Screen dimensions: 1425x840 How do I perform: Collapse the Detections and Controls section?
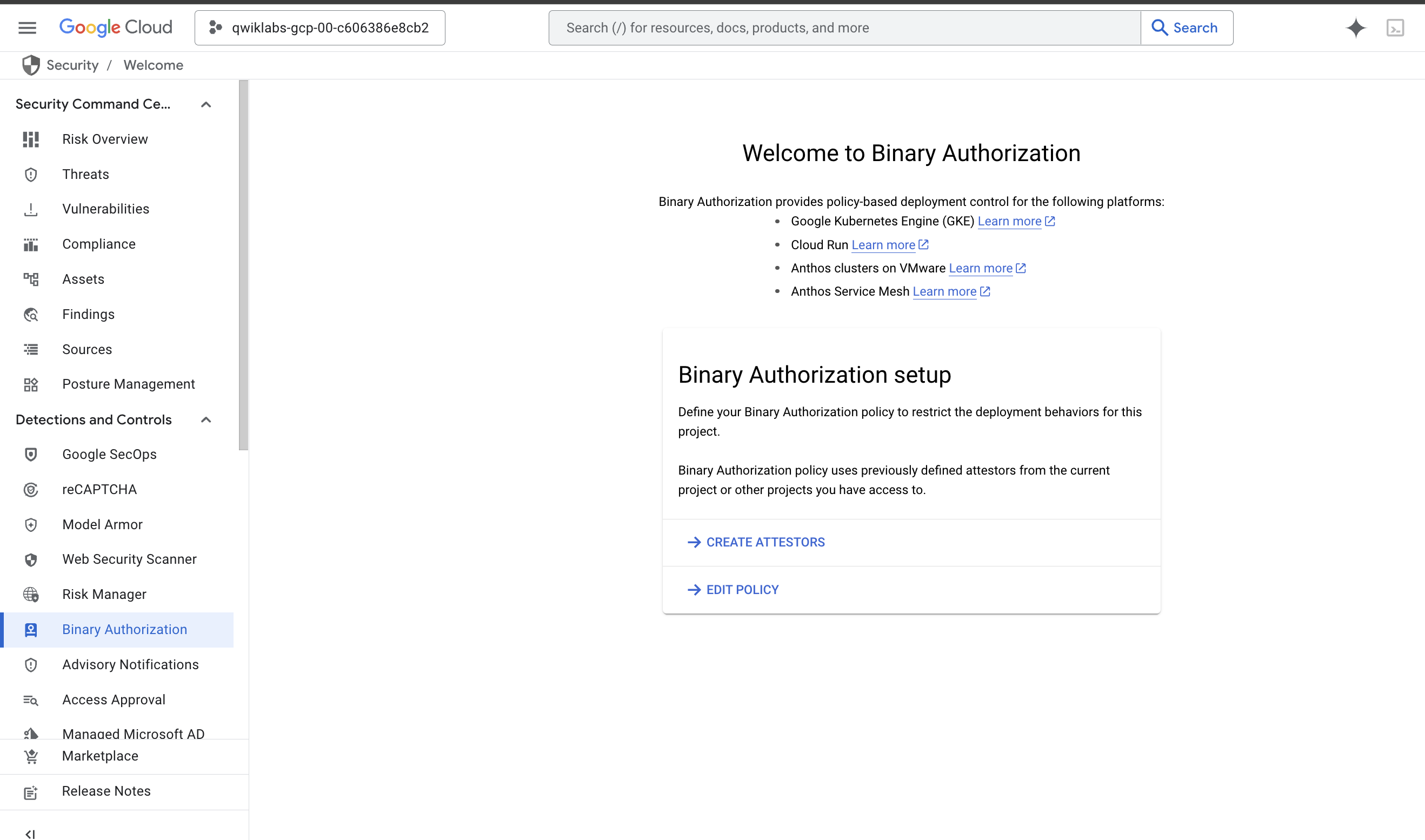206,419
